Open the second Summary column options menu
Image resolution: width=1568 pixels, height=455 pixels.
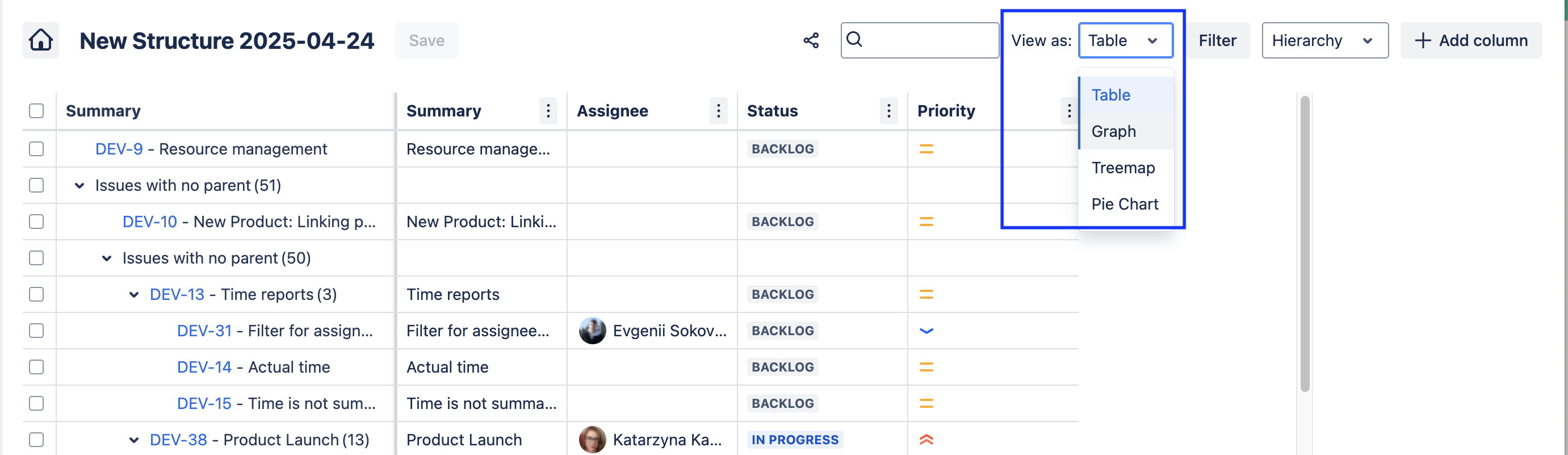click(x=548, y=111)
